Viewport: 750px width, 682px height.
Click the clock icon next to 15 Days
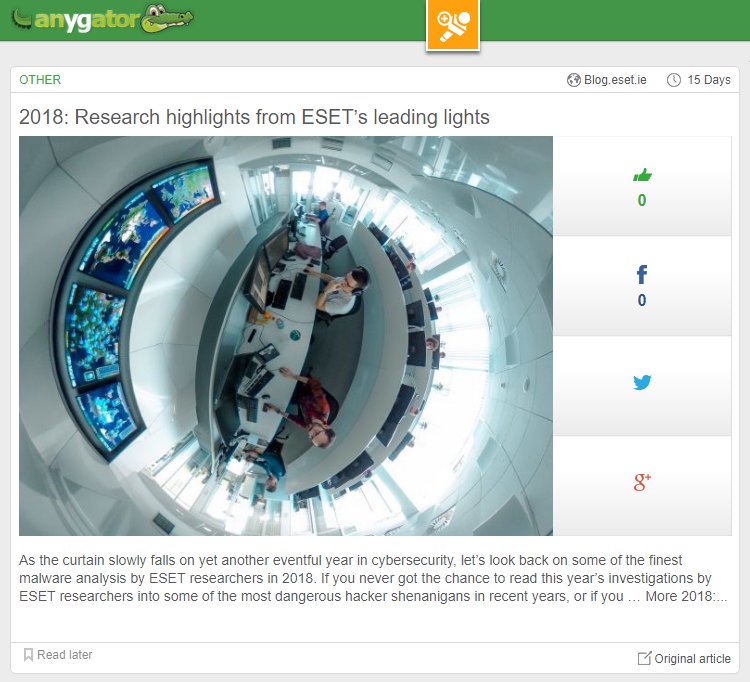tap(673, 80)
